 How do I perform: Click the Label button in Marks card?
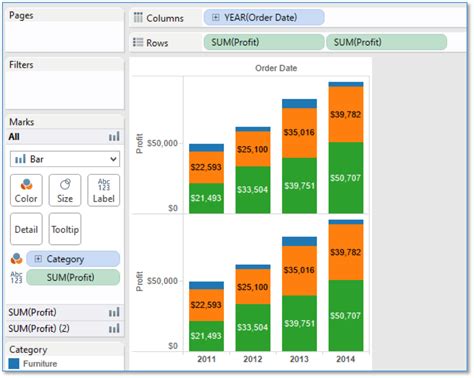(x=104, y=190)
